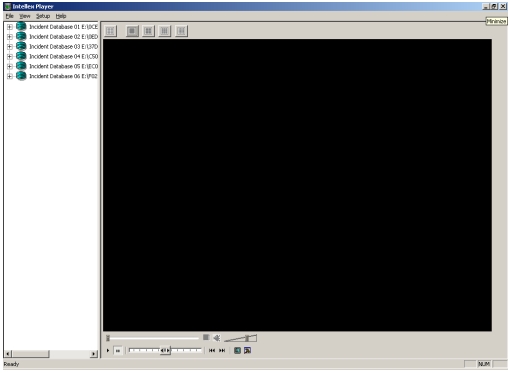Screen dimensions: 509x373
Task: Click the Incident Database 04 disk icon
Action: [21, 56]
